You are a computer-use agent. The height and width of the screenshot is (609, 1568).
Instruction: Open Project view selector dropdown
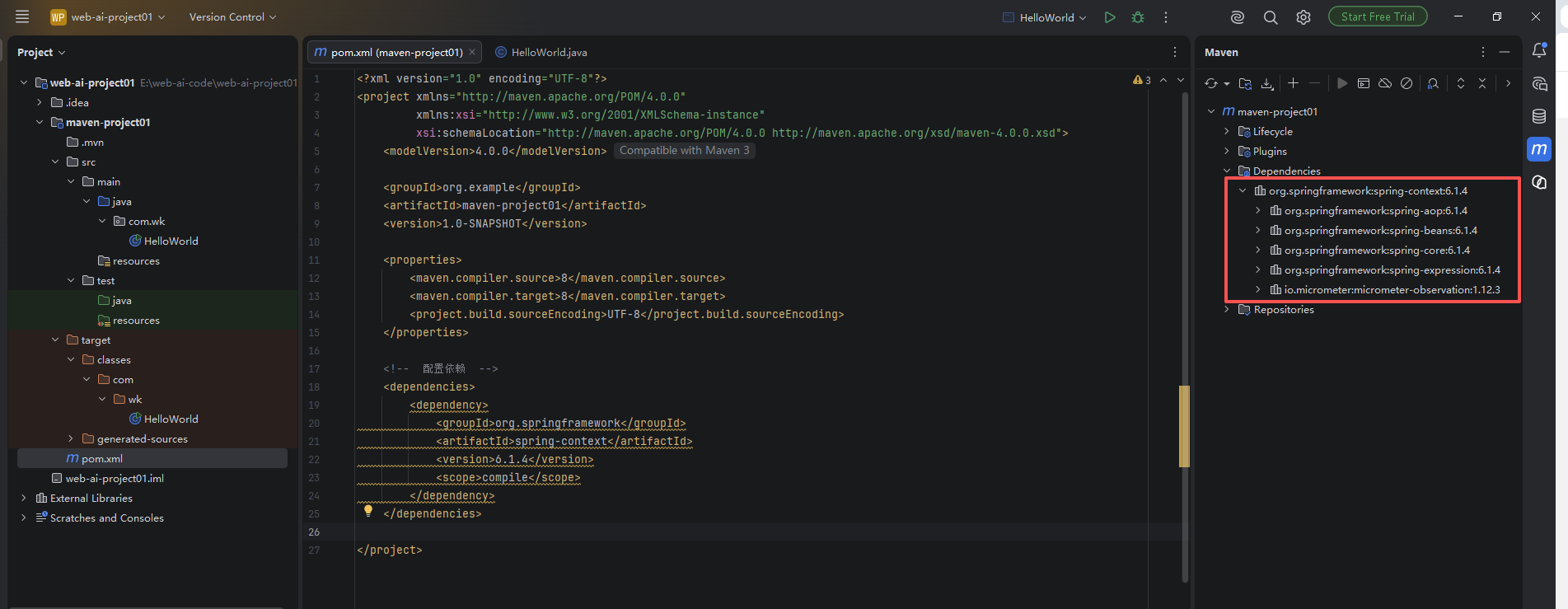tap(41, 52)
